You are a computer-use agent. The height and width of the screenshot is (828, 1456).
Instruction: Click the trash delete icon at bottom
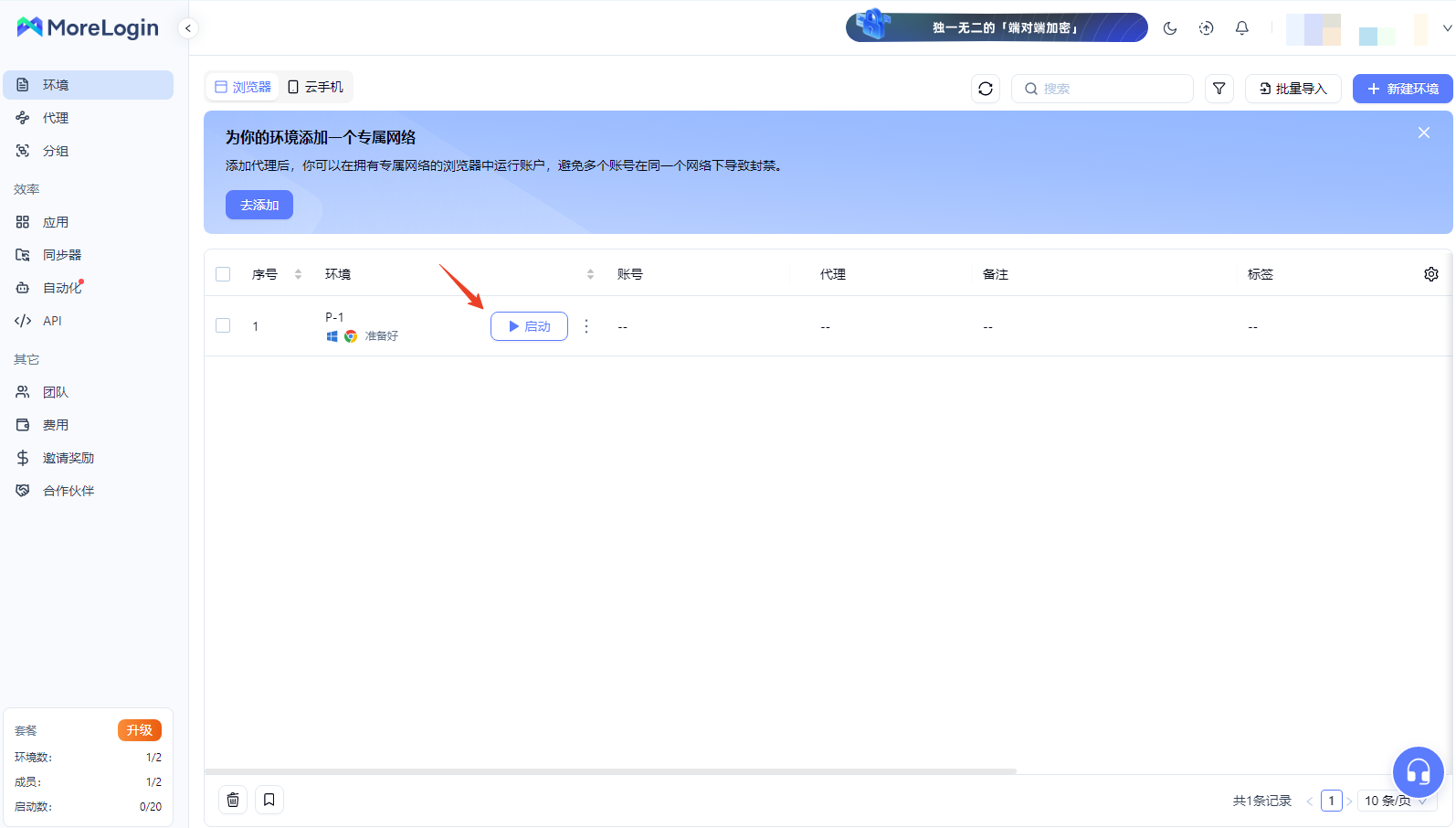tap(233, 800)
